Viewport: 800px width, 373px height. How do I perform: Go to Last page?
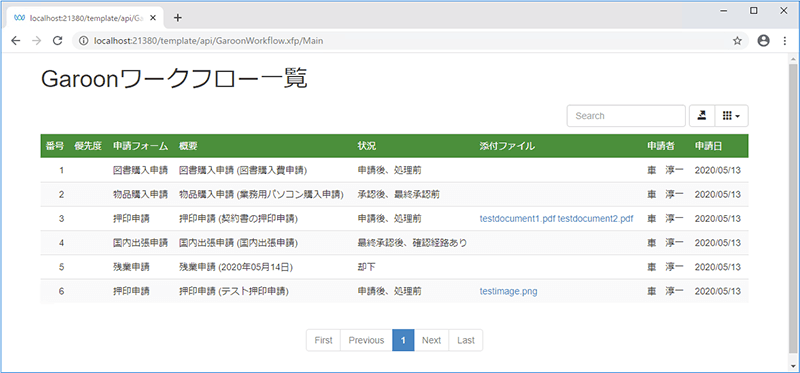coord(466,340)
